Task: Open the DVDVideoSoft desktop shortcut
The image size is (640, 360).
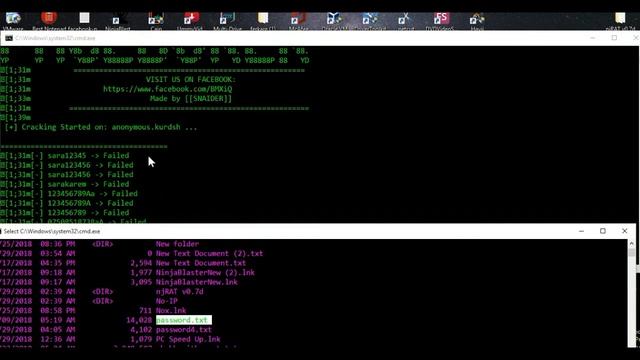Action: (440, 21)
